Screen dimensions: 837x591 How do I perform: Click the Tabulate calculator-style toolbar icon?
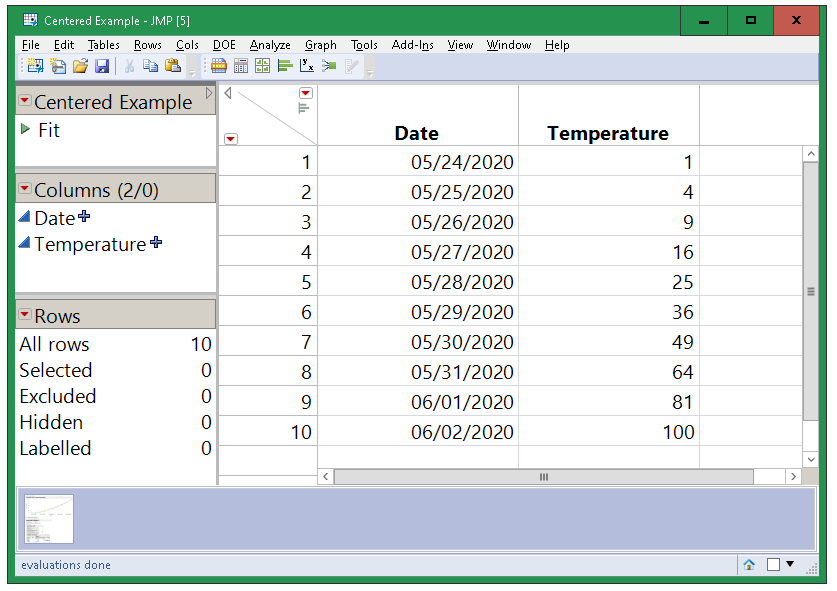point(241,66)
